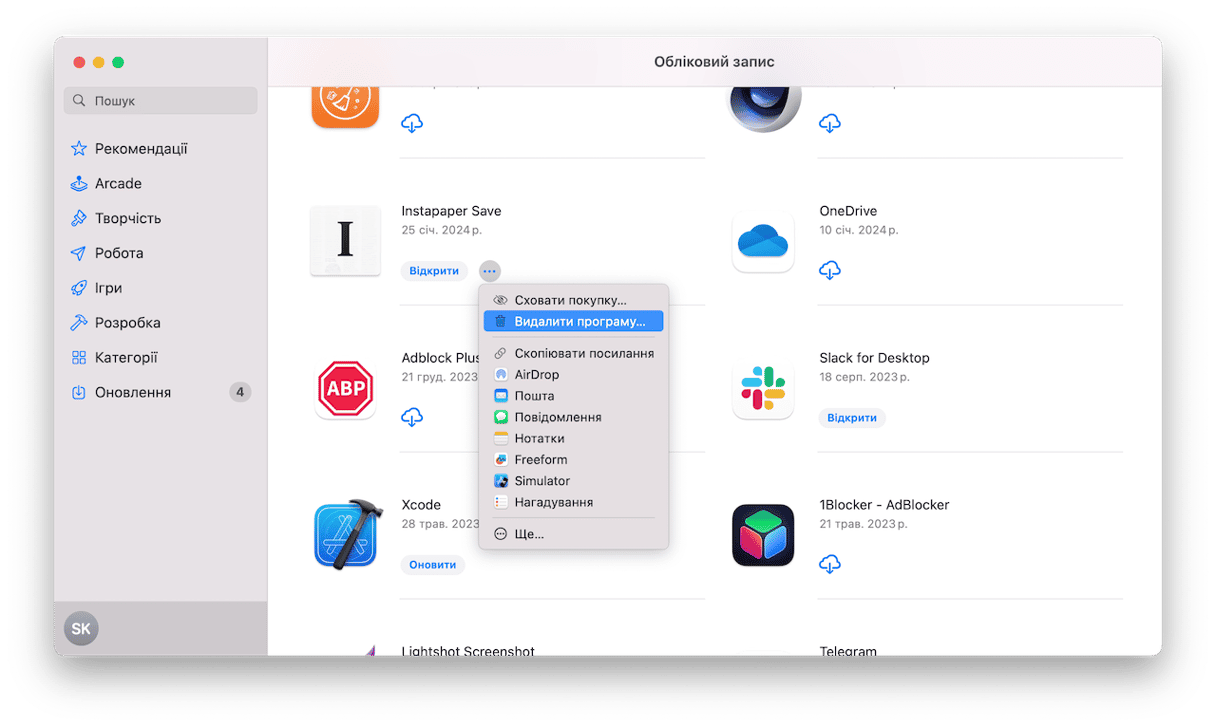Open Оновлення section with 4 badge
Viewport: 1216px width, 727px height.
pos(133,393)
